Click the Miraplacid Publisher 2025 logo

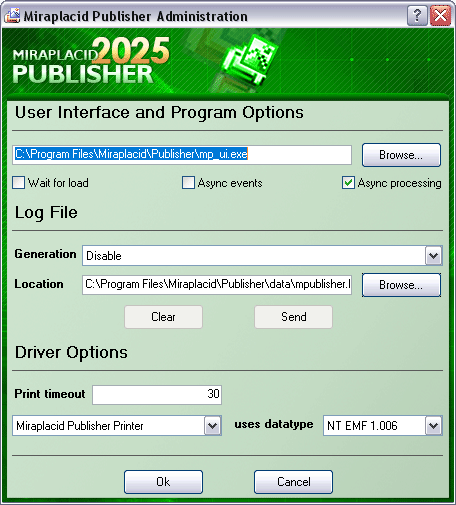click(91, 60)
